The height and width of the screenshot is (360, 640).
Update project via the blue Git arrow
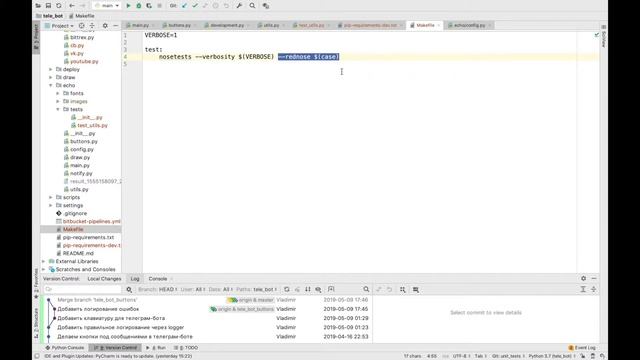point(184,6)
